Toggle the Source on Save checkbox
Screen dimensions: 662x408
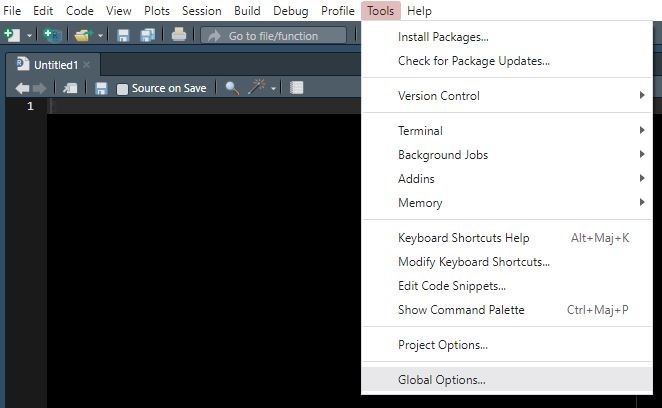(123, 88)
